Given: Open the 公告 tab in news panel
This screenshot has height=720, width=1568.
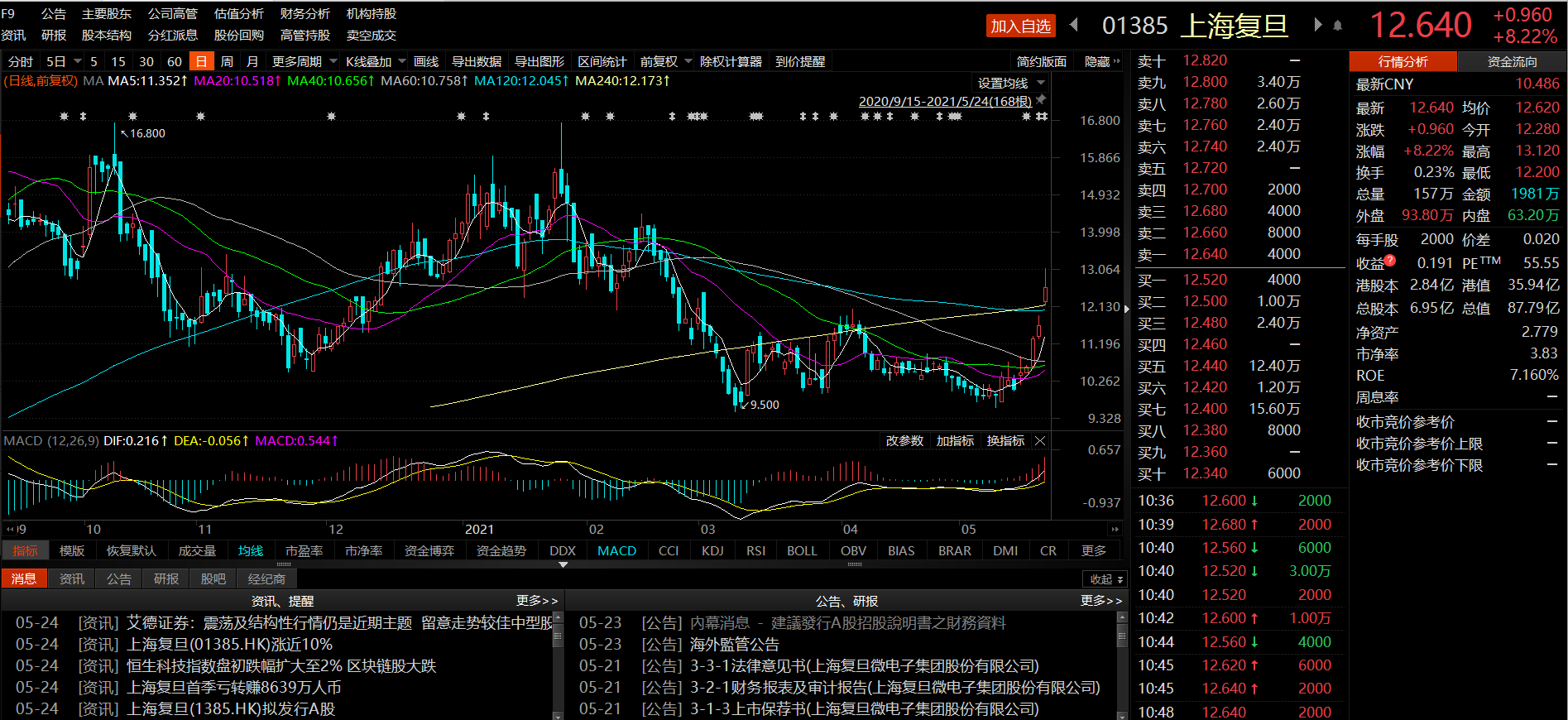Looking at the screenshot, I should point(118,578).
